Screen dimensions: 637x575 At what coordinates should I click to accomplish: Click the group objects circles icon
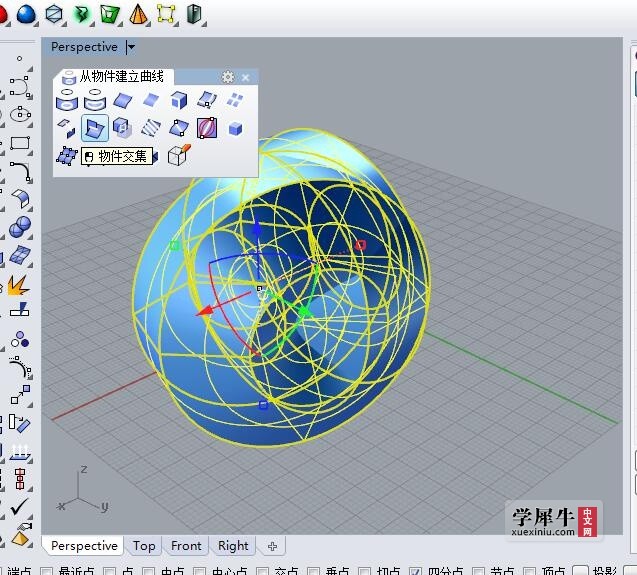pos(20,339)
